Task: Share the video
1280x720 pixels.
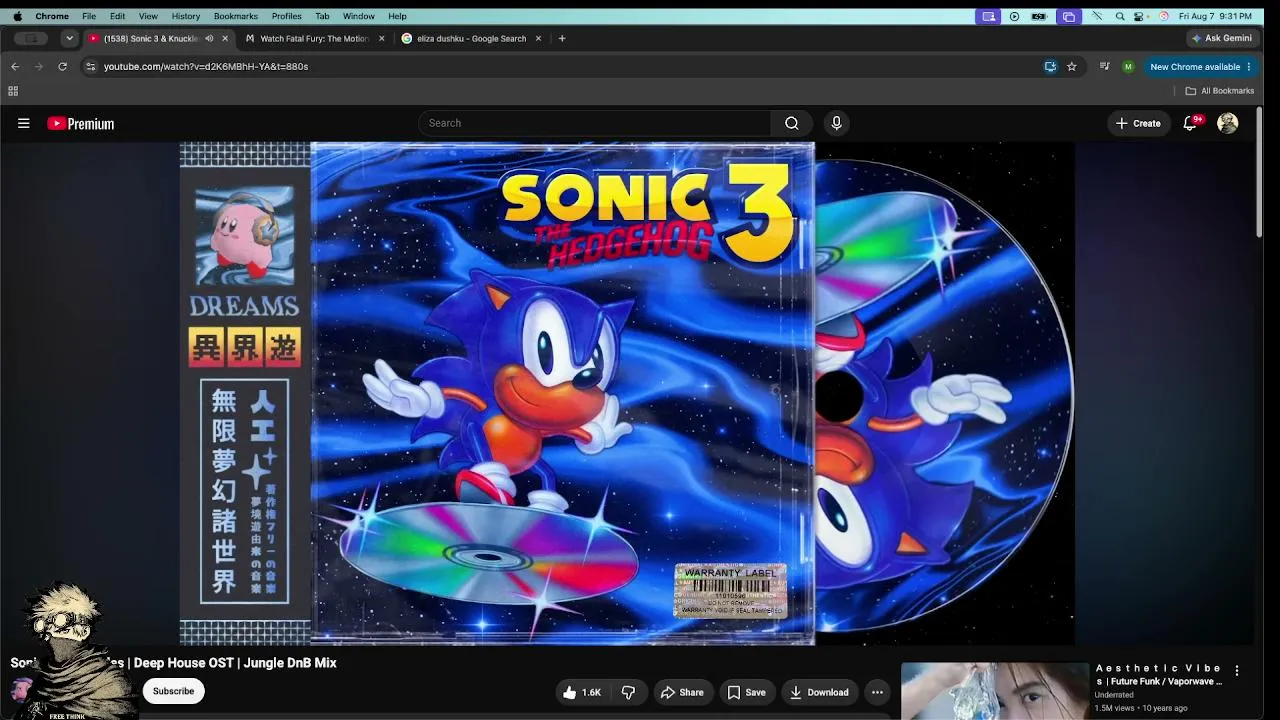Action: click(681, 692)
